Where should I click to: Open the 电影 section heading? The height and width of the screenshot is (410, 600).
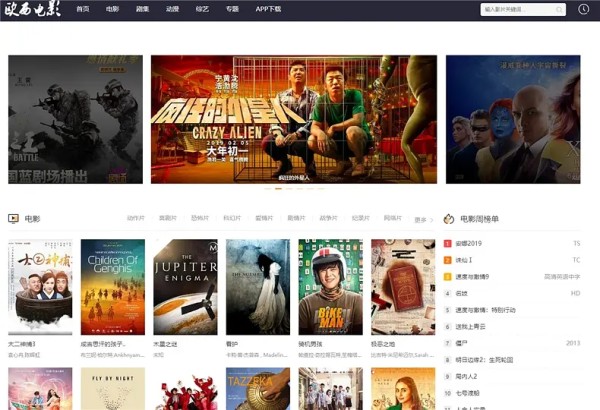[x=33, y=219]
